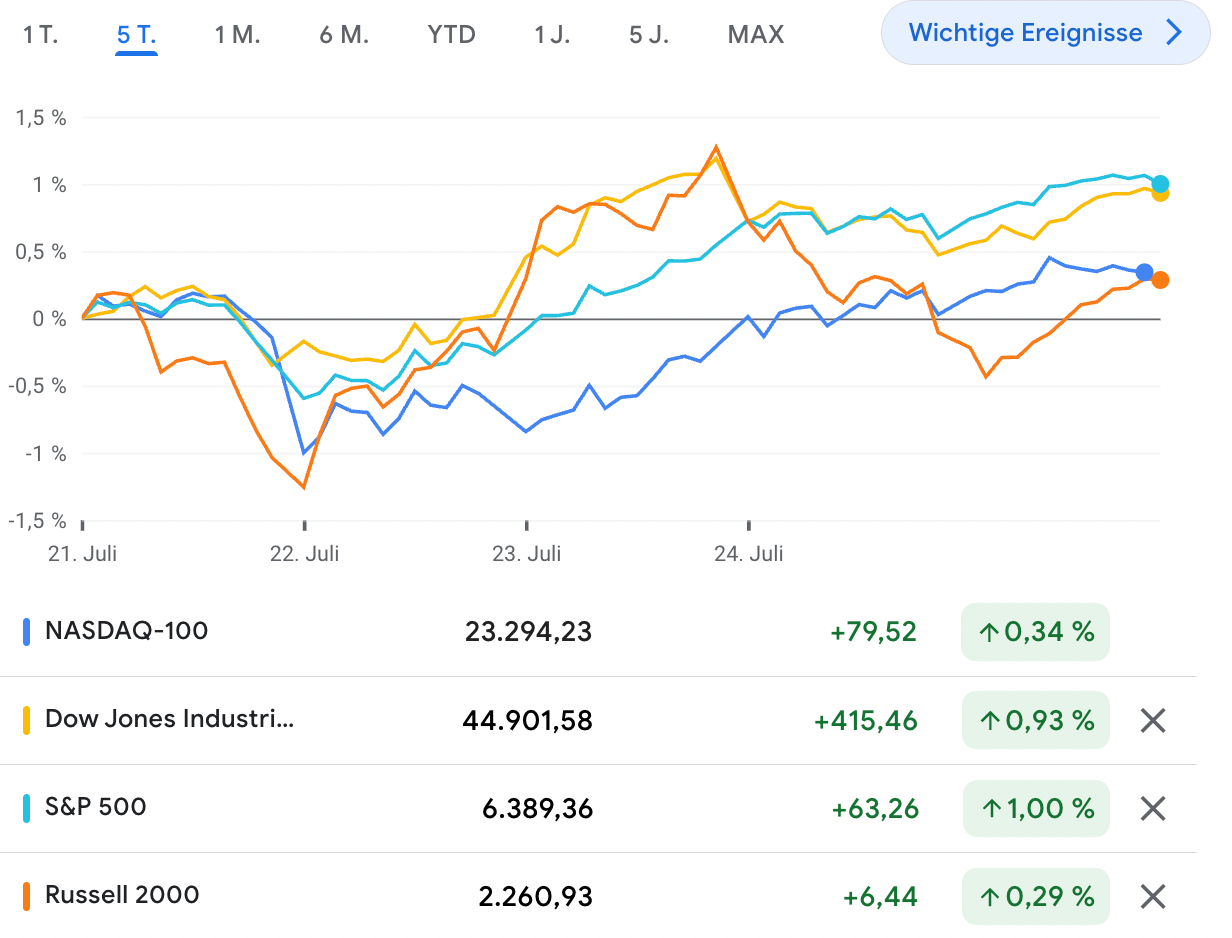
Task: Click the yellow Dow Jones endpoint dot on chart
Action: (x=1160, y=192)
